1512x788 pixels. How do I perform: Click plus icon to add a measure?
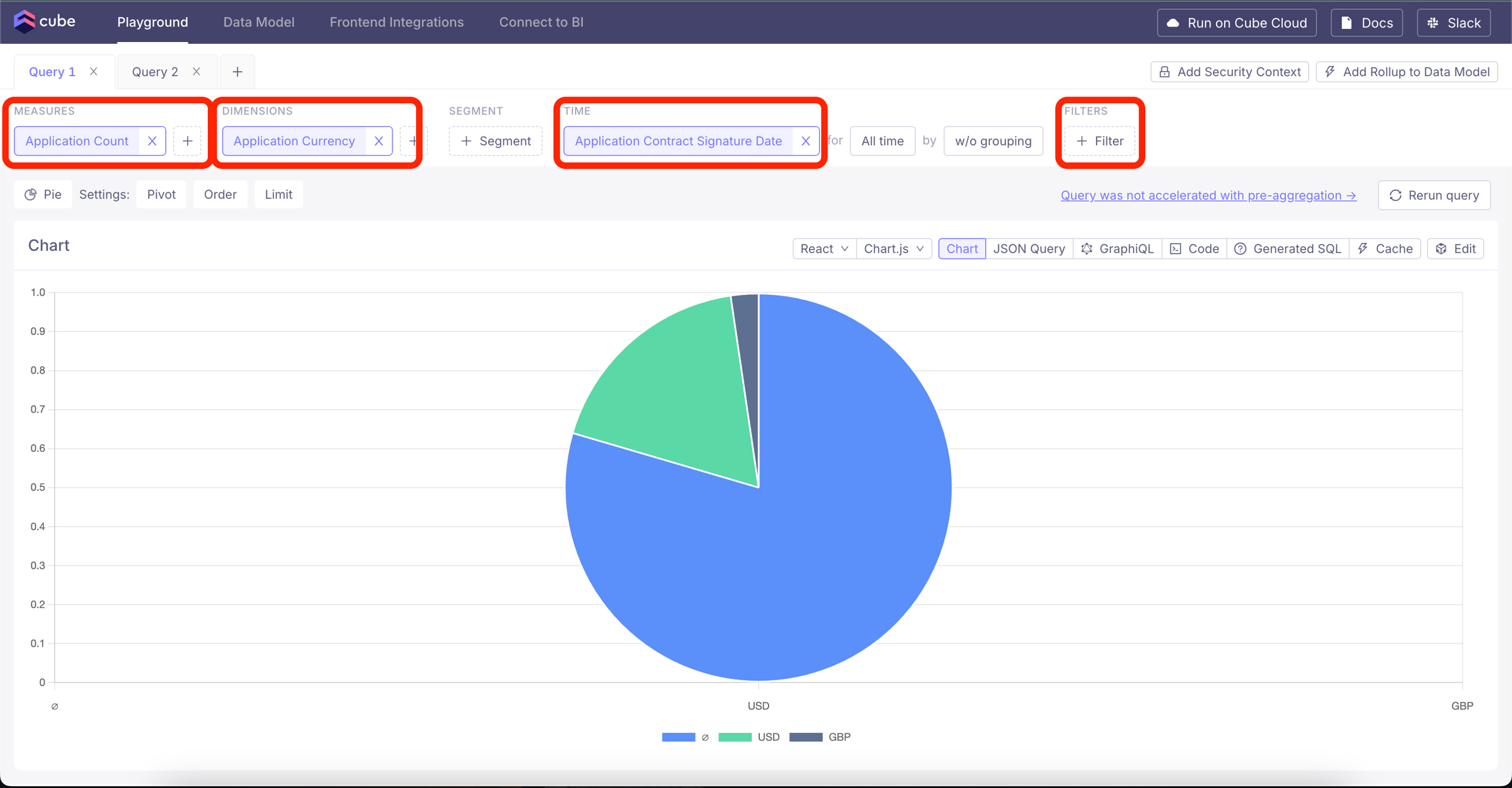(x=188, y=141)
